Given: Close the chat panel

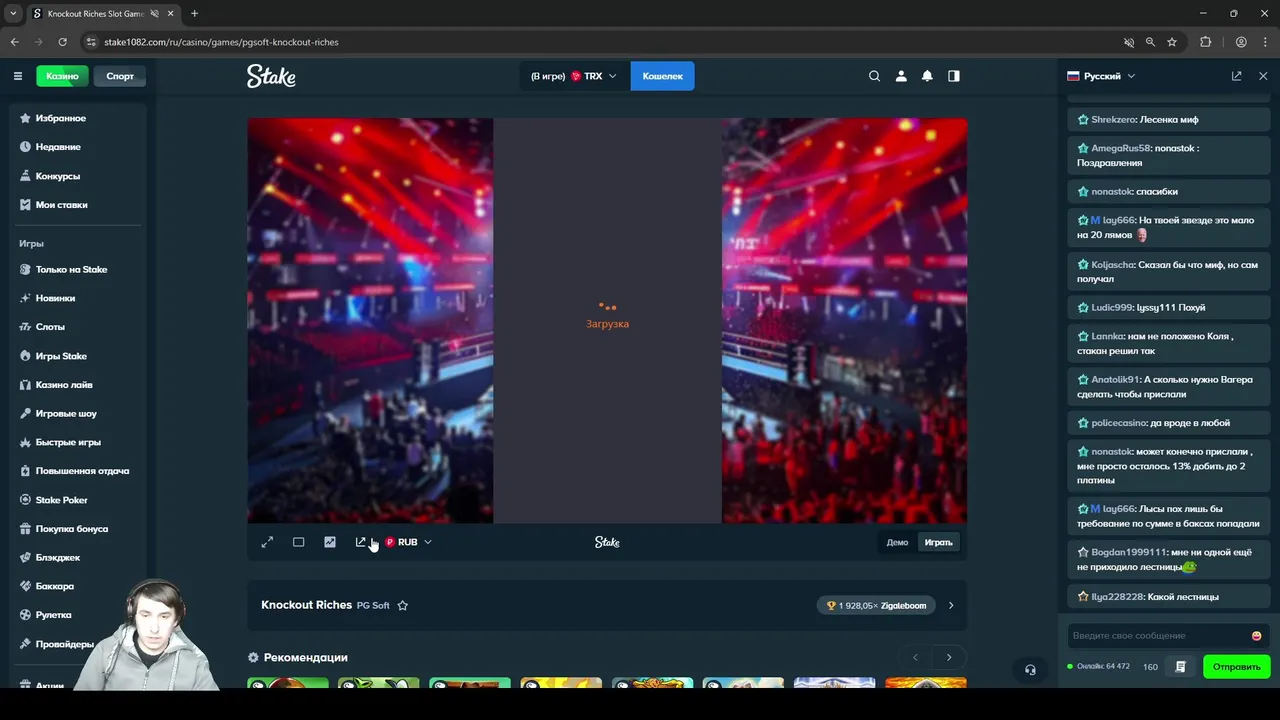Looking at the screenshot, I should (1263, 76).
